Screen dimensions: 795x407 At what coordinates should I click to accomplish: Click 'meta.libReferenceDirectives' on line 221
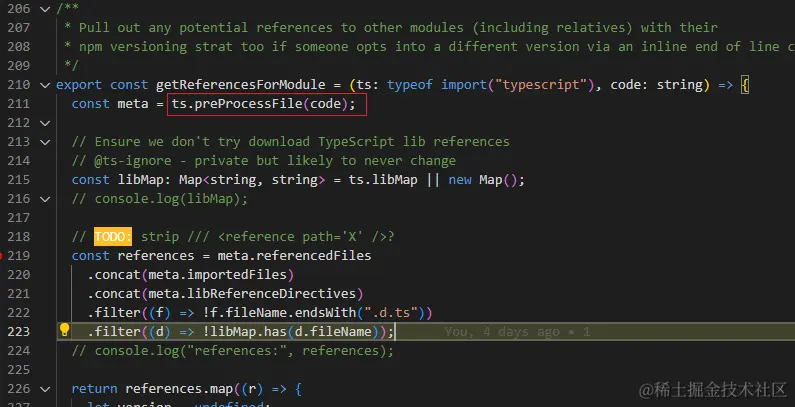[x=252, y=294]
